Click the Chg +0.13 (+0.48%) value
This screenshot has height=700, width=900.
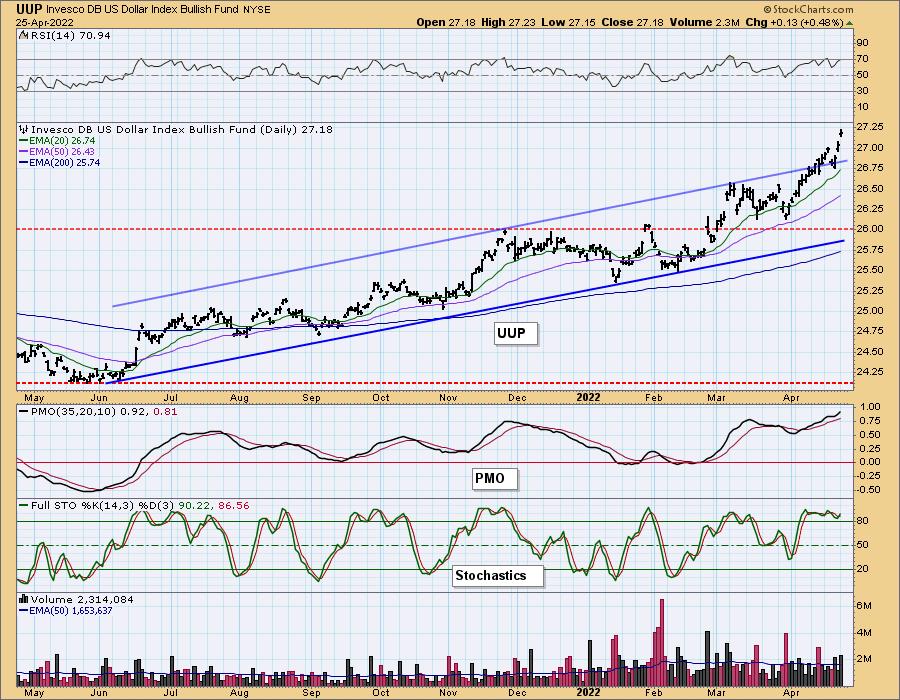794,22
